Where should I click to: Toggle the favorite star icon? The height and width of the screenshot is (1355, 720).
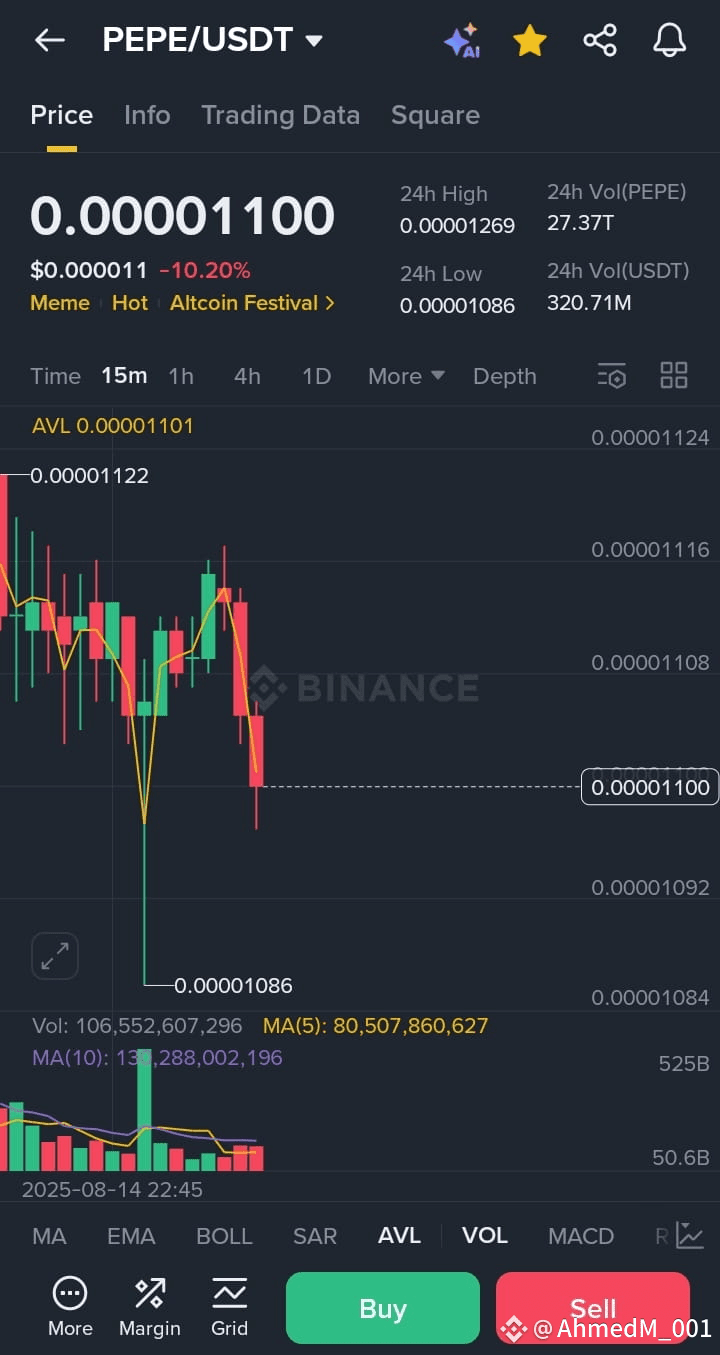[530, 41]
